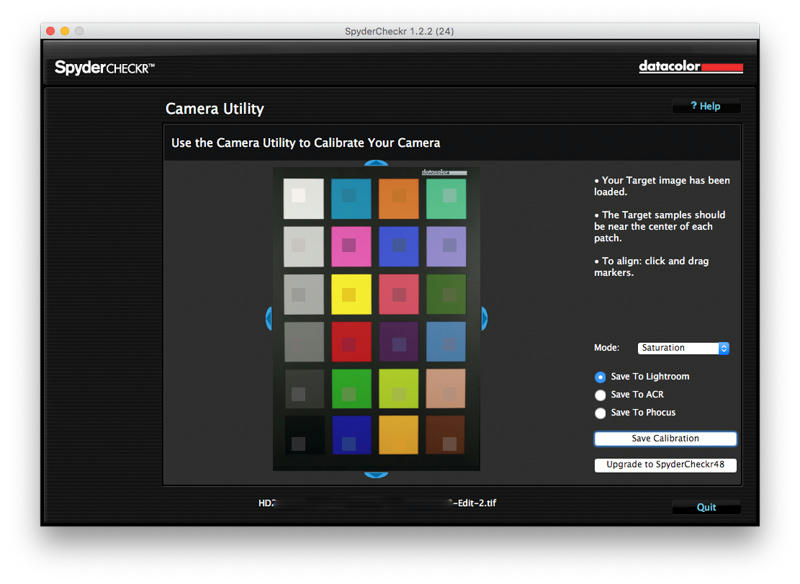Screen dimensions: 800x584
Task: Click the bottom blue alignment marker
Action: tap(376, 474)
